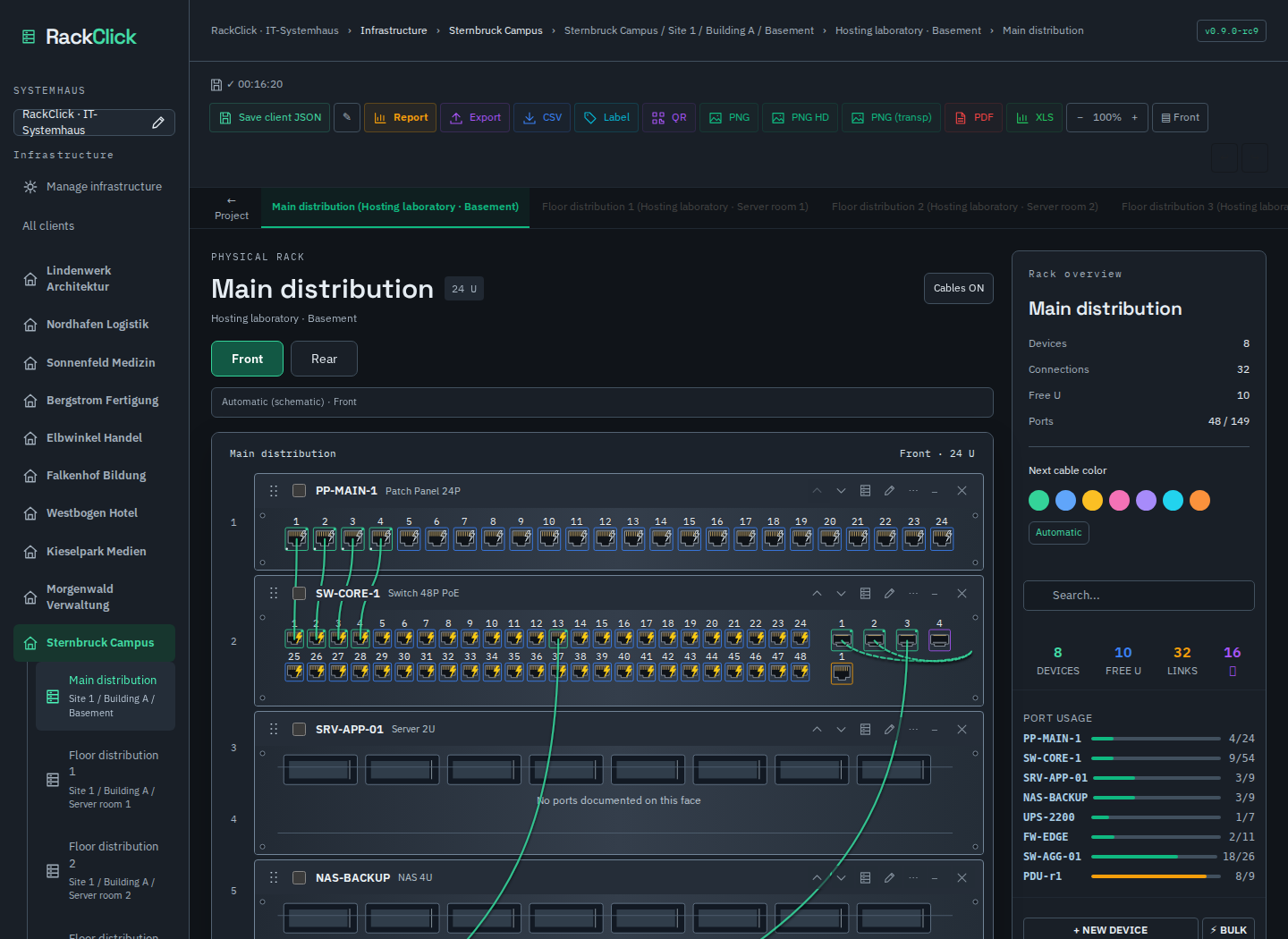1288x939 pixels.
Task: Tick the SRV-APP-01 checkbox
Action: 300,730
